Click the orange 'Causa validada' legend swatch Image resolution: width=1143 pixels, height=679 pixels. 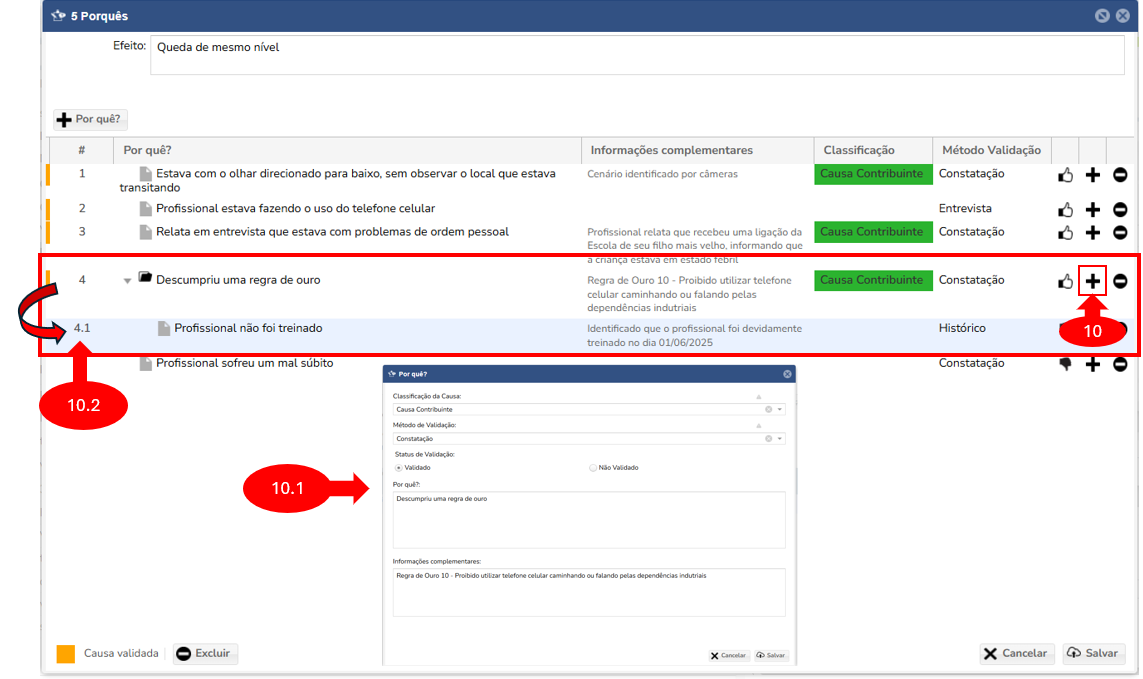(66, 653)
